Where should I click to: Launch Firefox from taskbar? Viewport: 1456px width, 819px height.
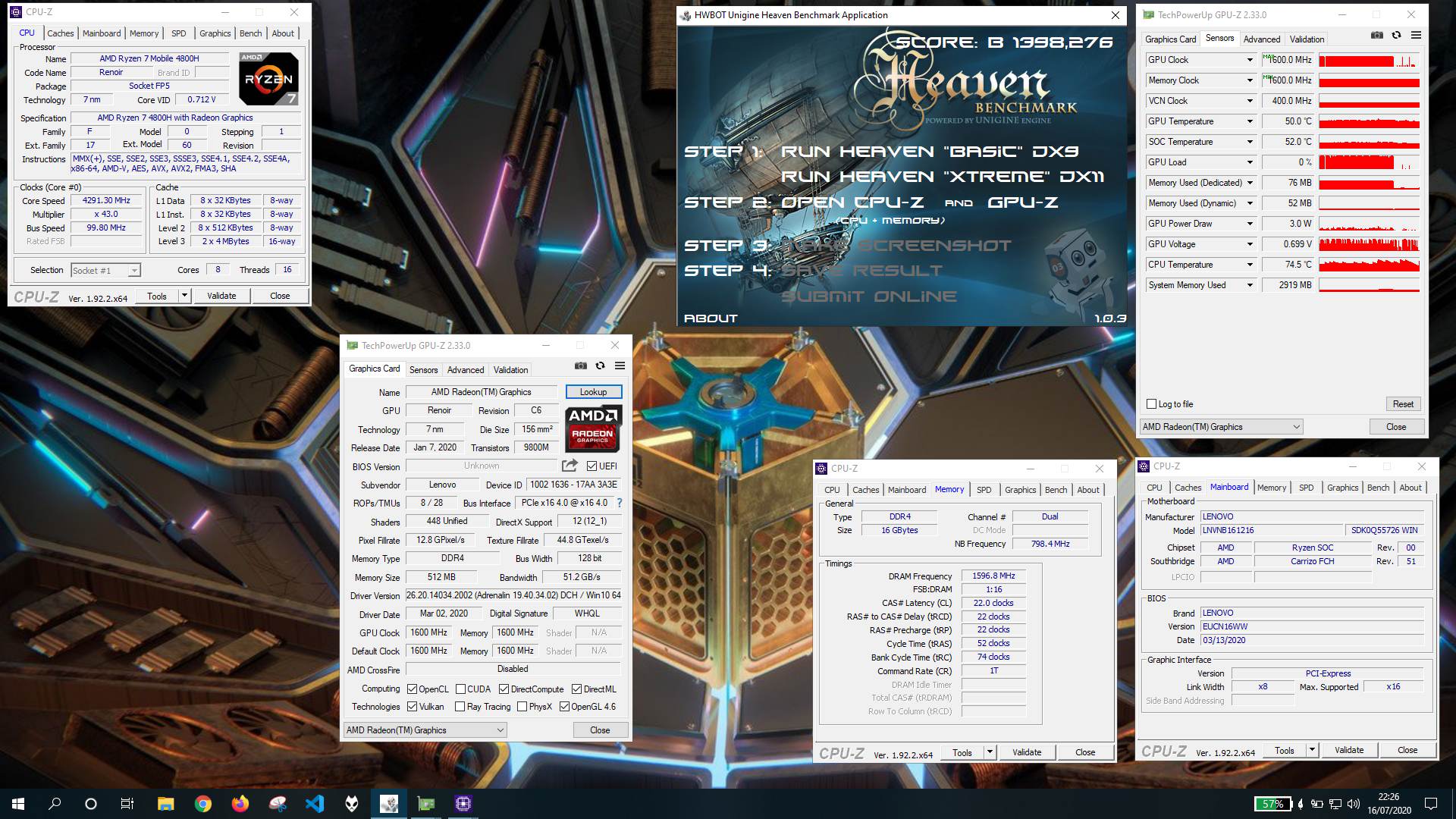(x=240, y=804)
